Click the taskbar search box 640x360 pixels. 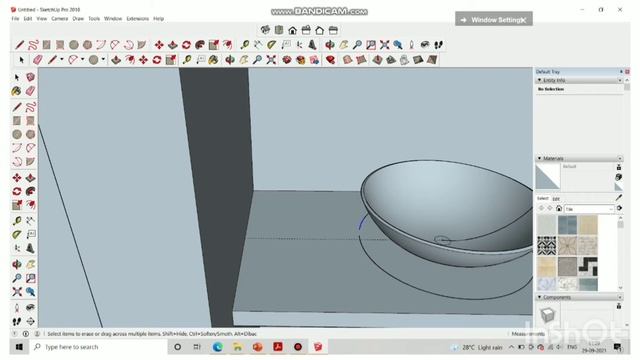pos(98,347)
